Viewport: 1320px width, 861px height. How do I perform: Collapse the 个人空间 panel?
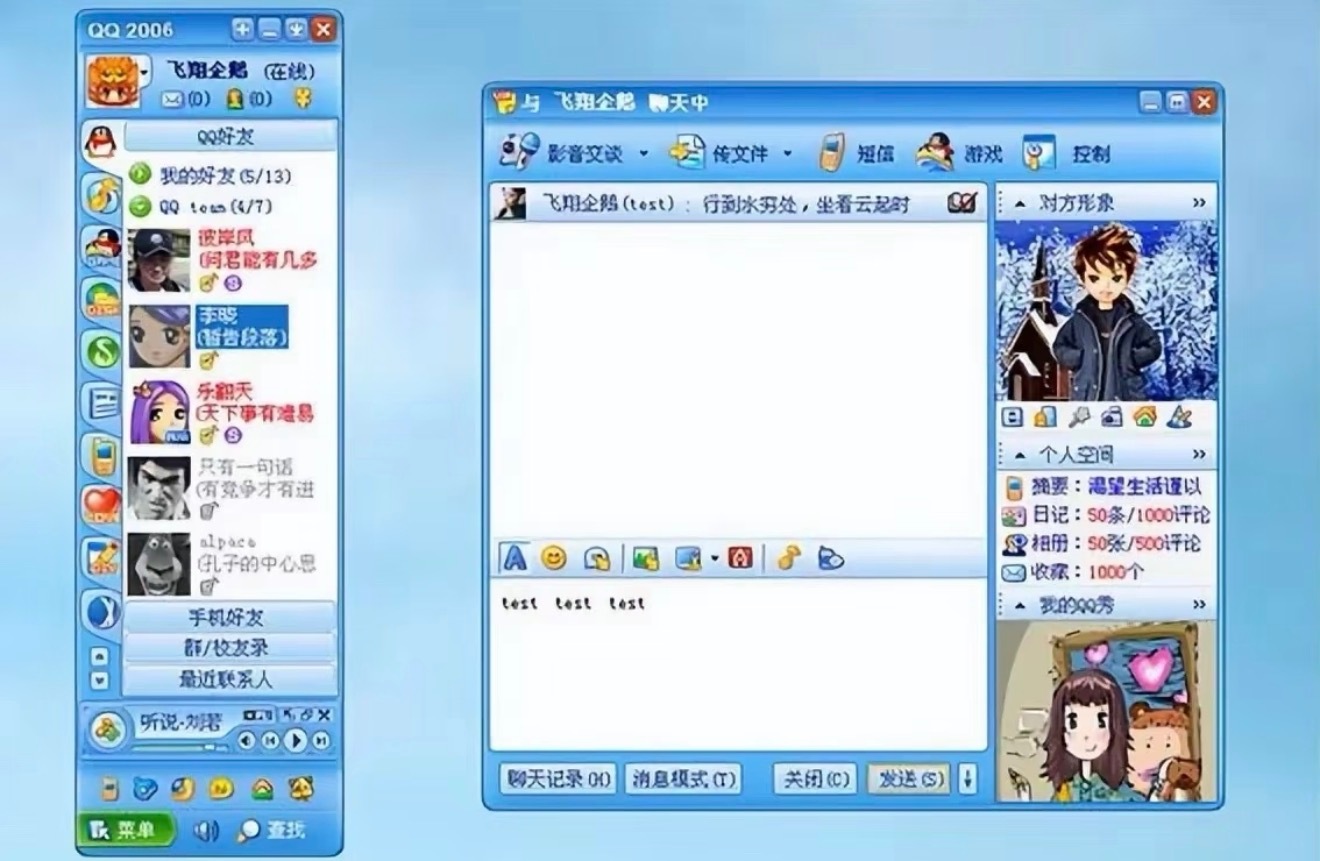1020,455
